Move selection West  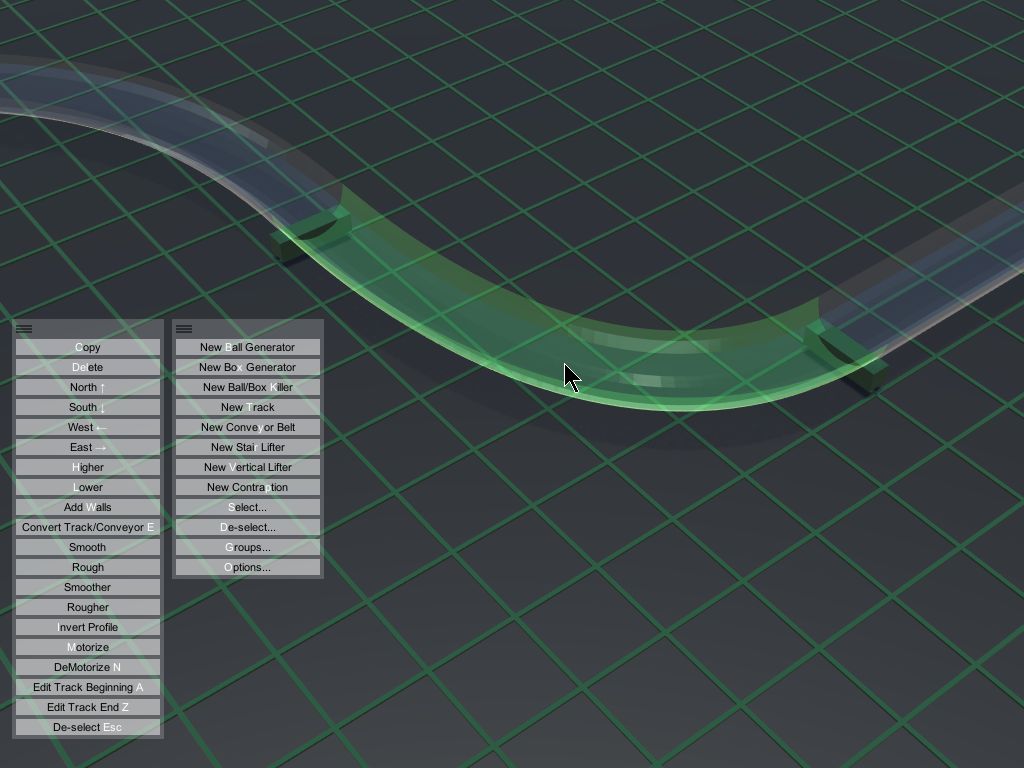pyautogui.click(x=88, y=427)
